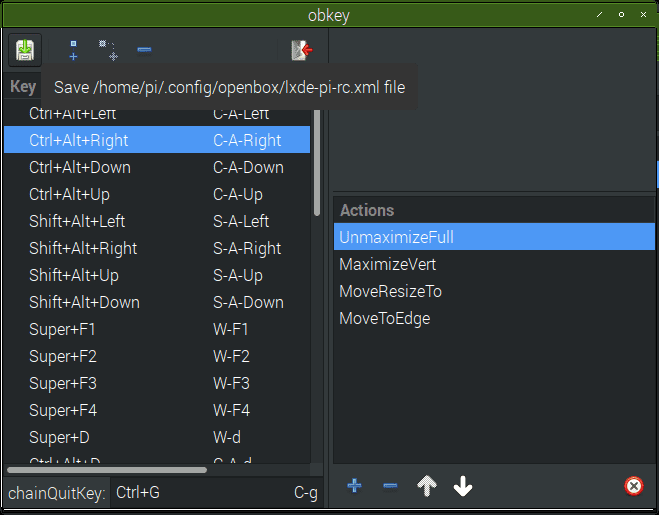Click the red delete all actions icon
Viewport: 659px width, 515px height.
(634, 486)
